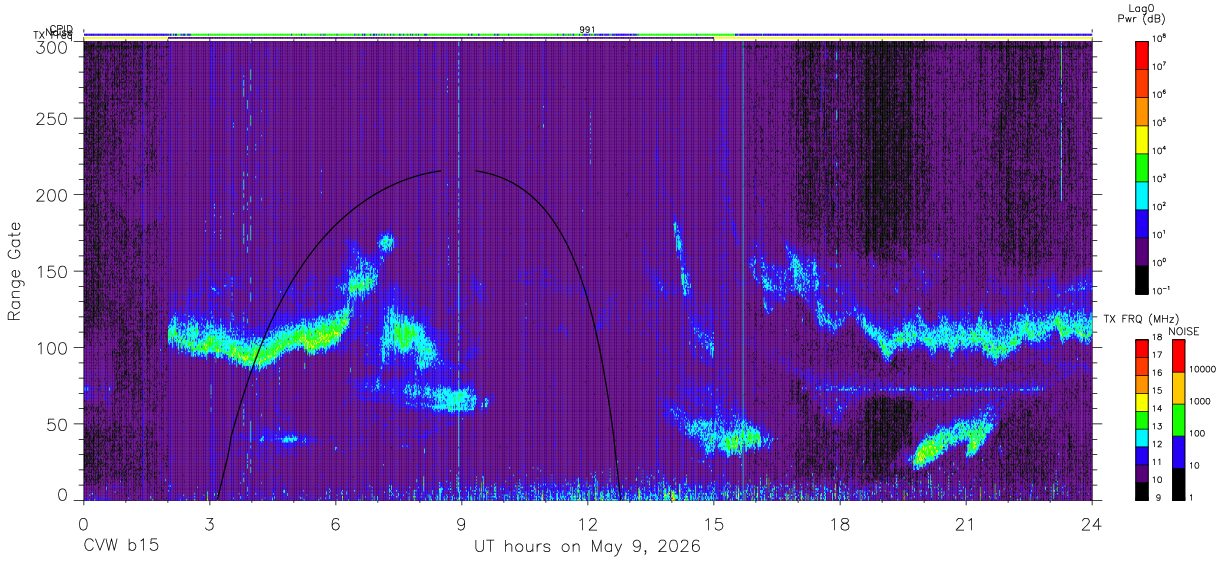Click the 14 label on TX FRQ bar
The image size is (1228, 567).
(x=1159, y=408)
